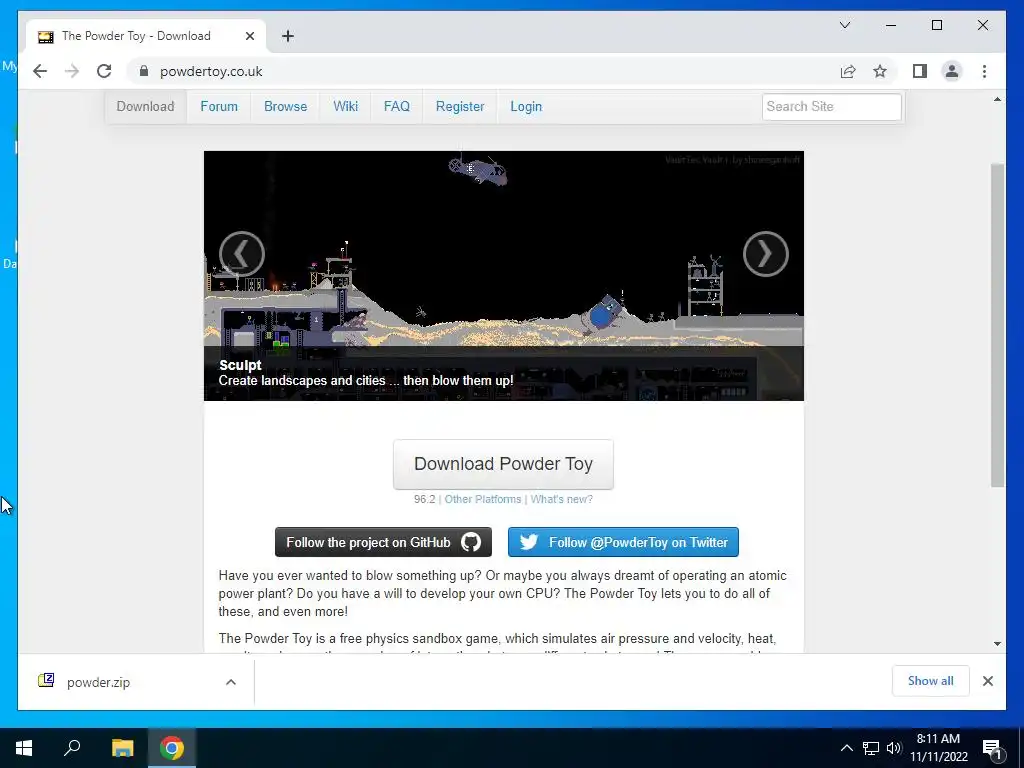Image resolution: width=1024 pixels, height=768 pixels.
Task: Go back to the previous page
Action: (x=40, y=71)
